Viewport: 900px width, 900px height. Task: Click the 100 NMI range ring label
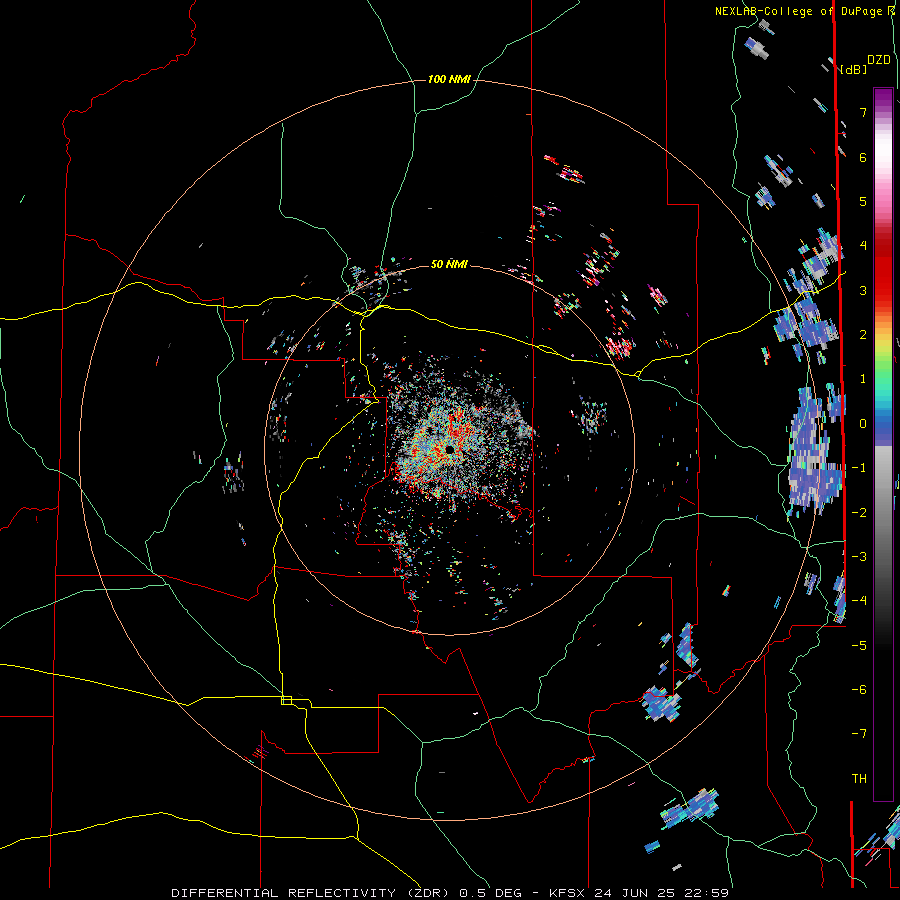click(x=449, y=79)
